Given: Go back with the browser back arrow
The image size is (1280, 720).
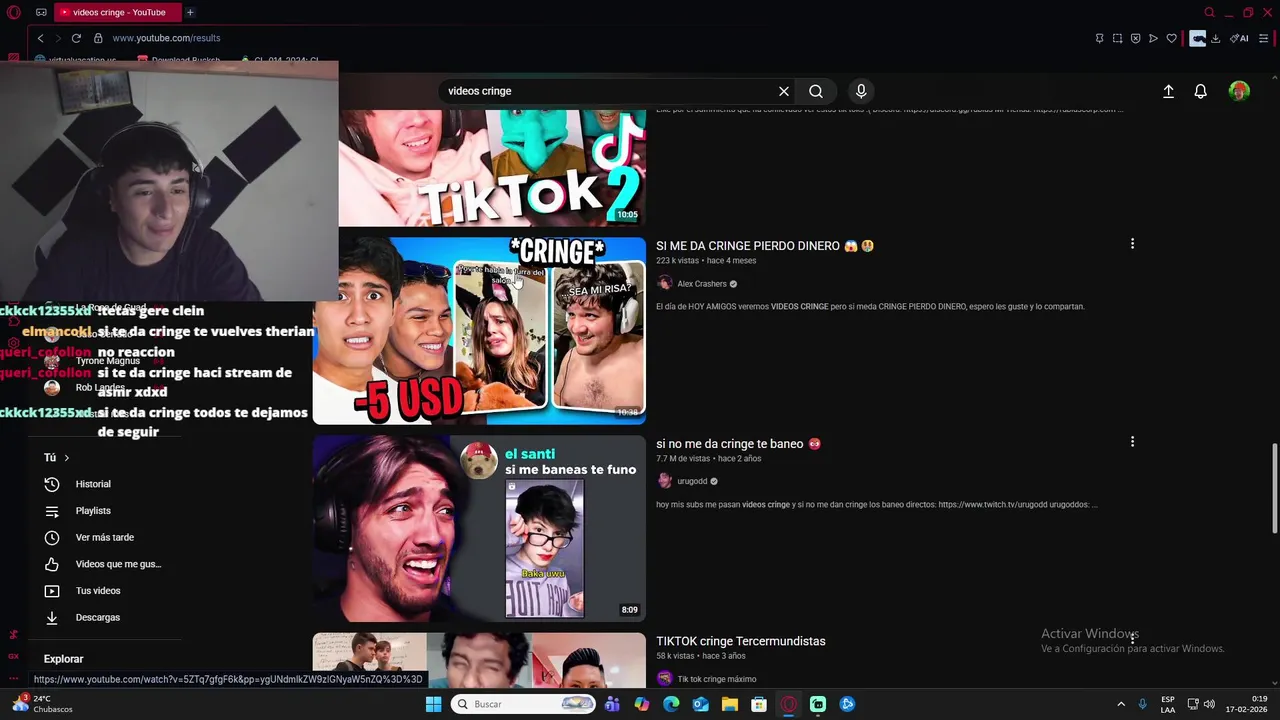Looking at the screenshot, I should (40, 38).
